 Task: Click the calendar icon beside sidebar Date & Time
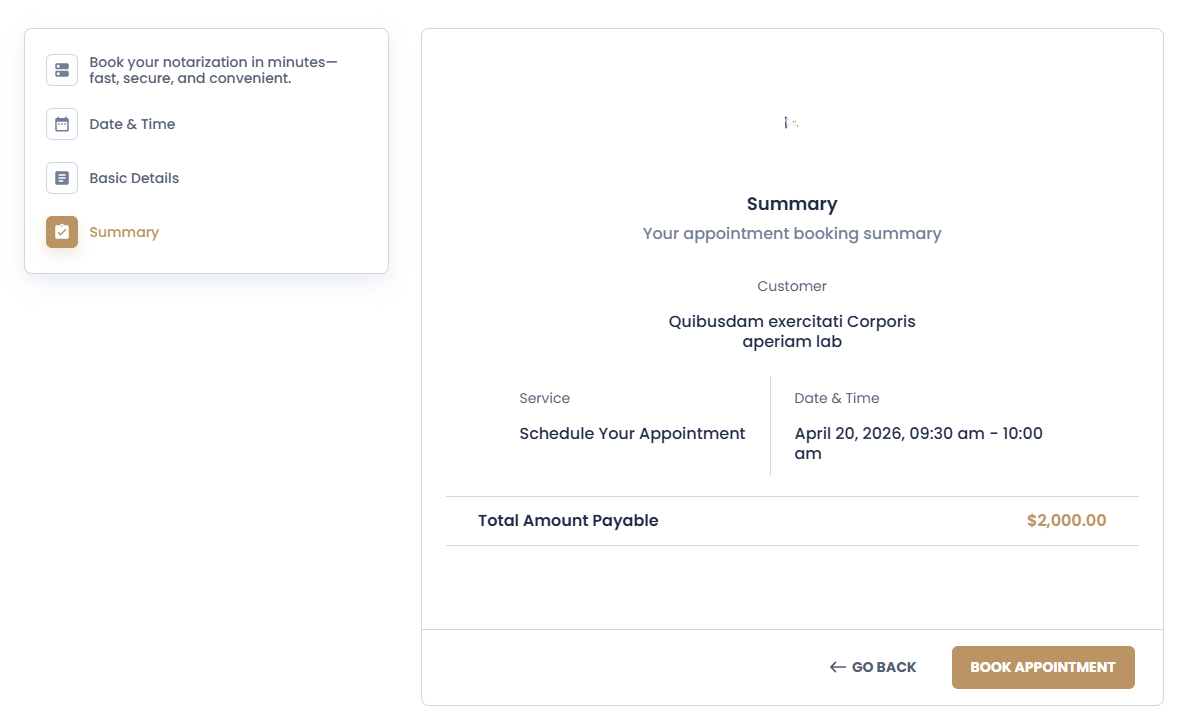62,124
